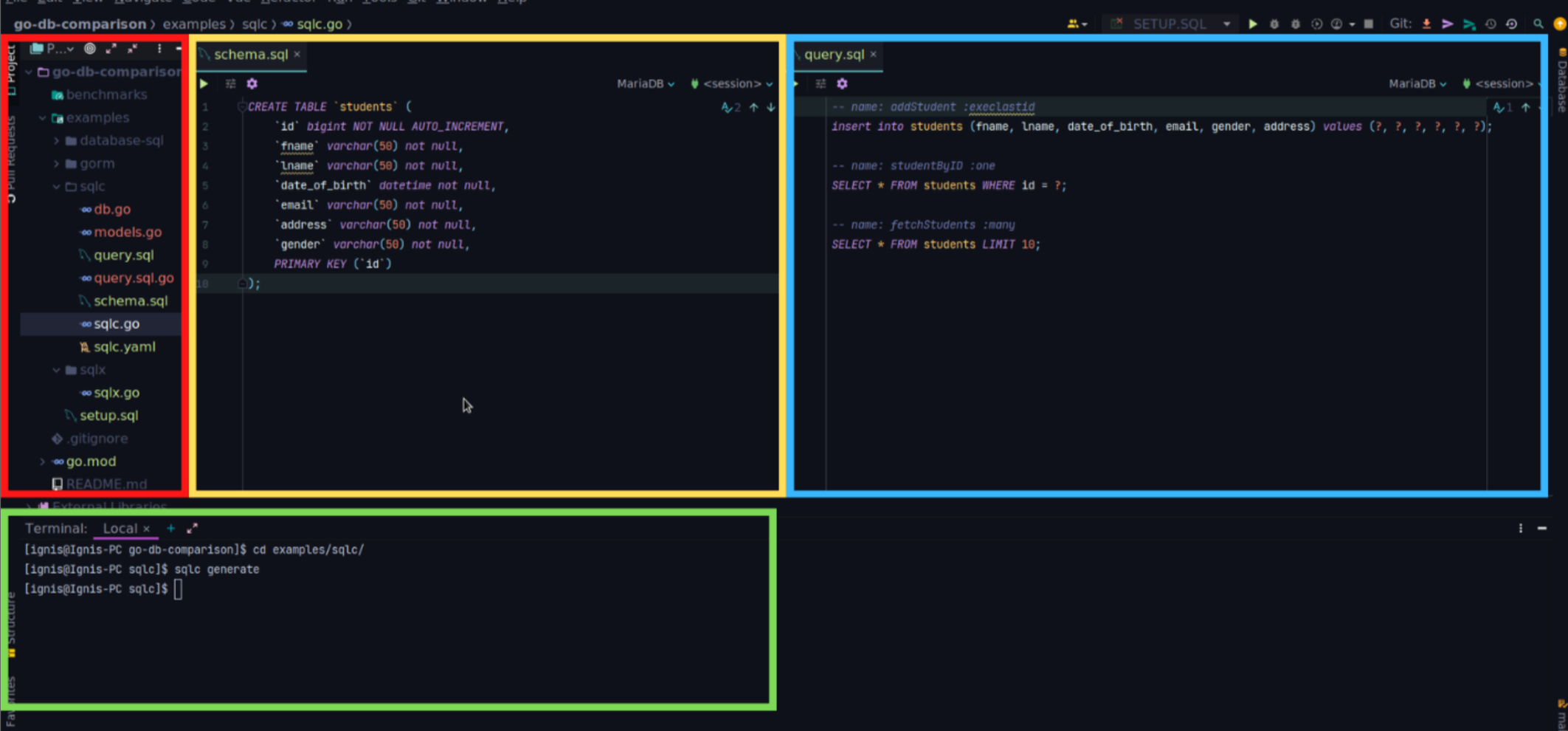The image size is (1568, 731).
Task: Select sqlc.yaml in the project tree
Action: tap(125, 346)
